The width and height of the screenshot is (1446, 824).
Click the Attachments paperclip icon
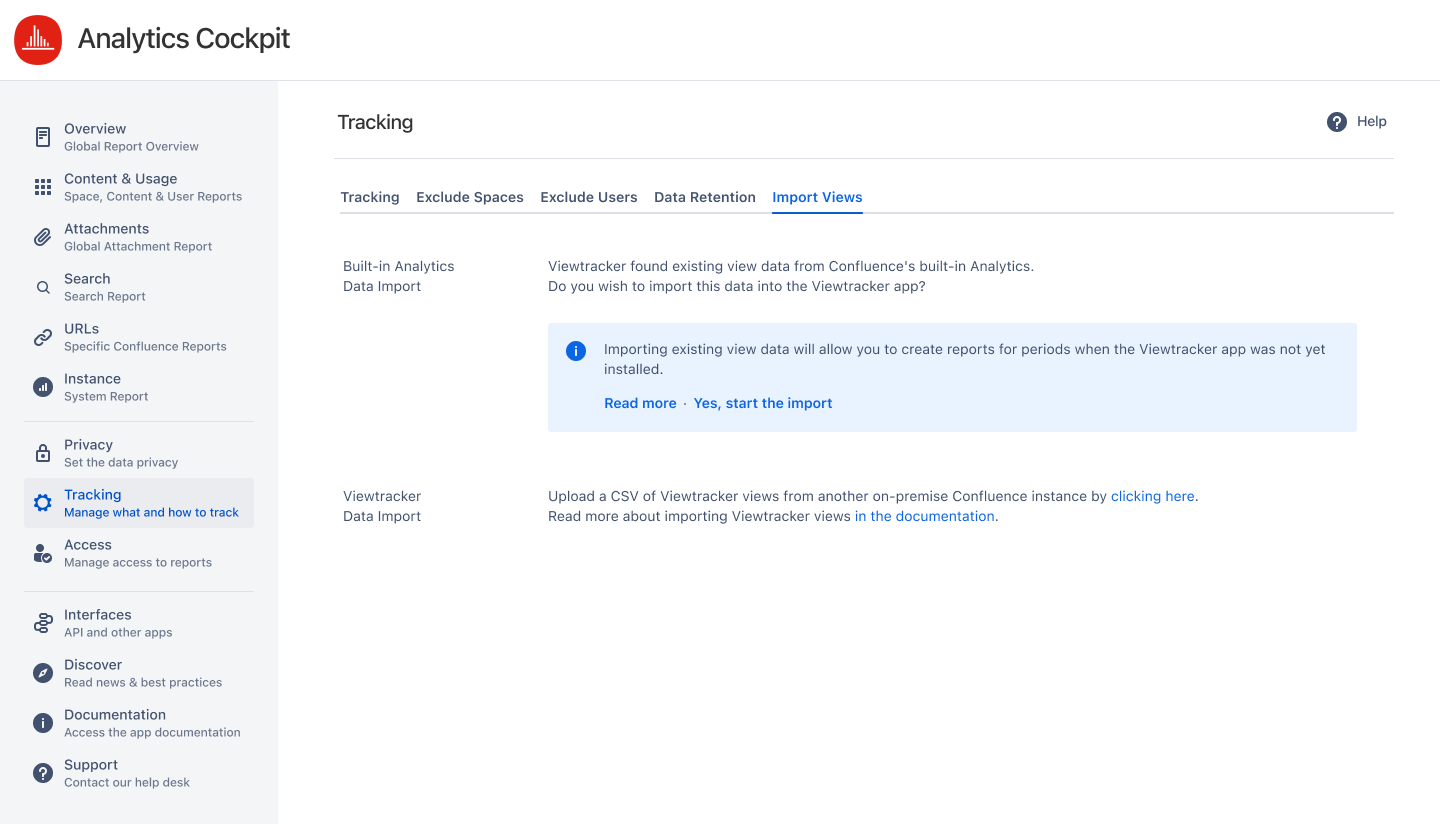click(43, 237)
